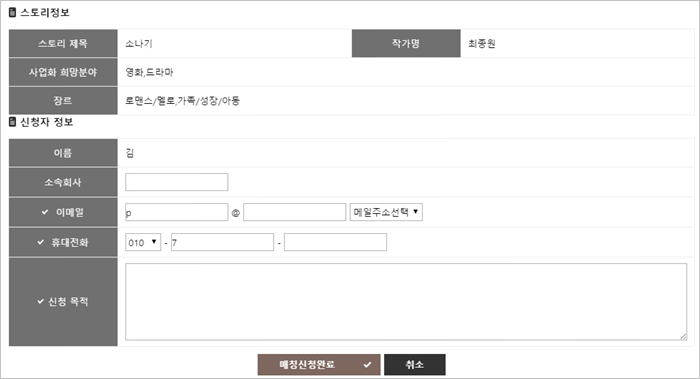Focus the 소속회사 input field
700x379 pixels.
pyautogui.click(x=177, y=182)
